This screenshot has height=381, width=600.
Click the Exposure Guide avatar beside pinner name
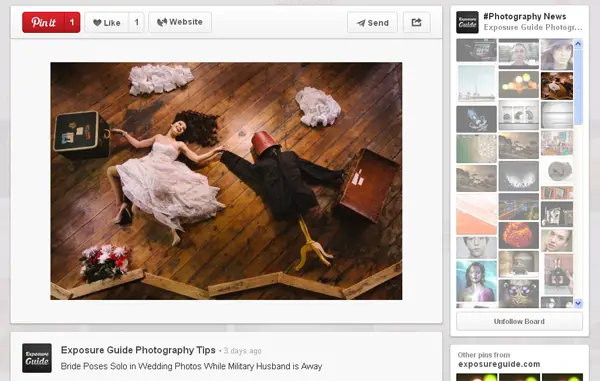point(37,358)
